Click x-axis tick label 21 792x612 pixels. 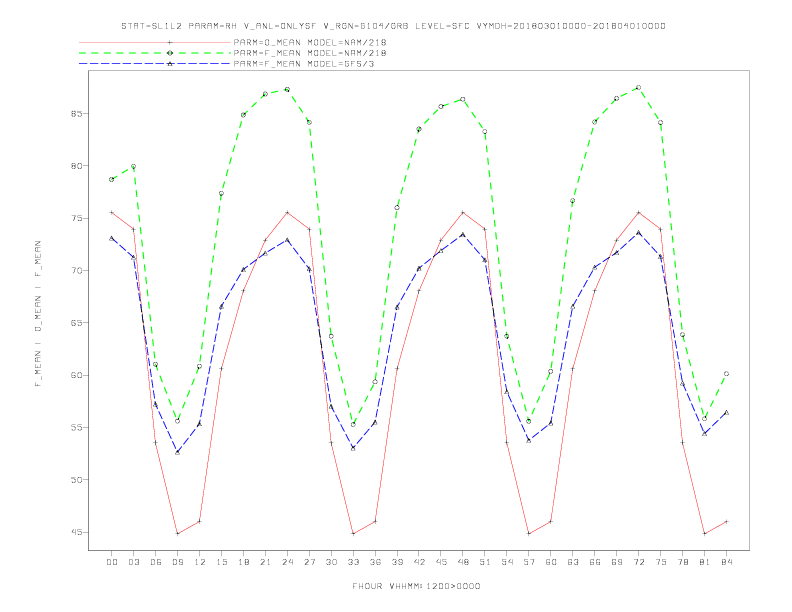[265, 562]
